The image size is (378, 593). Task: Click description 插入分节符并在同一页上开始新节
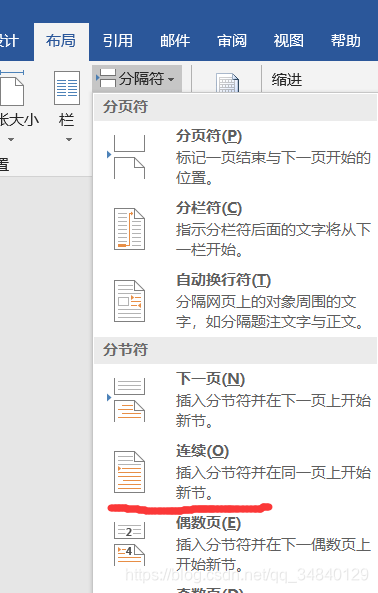point(273,483)
